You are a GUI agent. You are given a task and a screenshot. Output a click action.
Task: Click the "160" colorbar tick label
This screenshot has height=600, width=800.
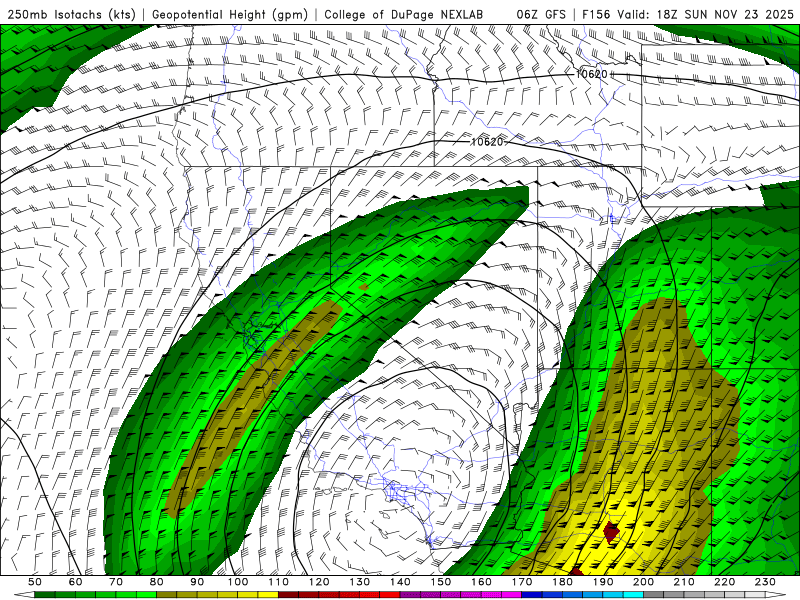[x=481, y=582]
